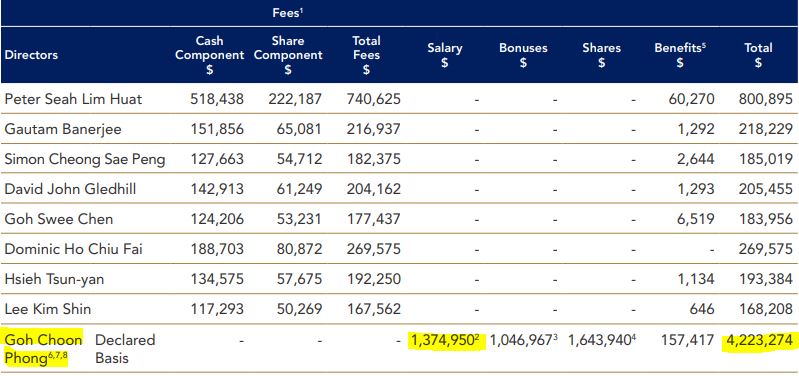Click the Share Component header
This screenshot has height=376, width=799.
click(288, 55)
